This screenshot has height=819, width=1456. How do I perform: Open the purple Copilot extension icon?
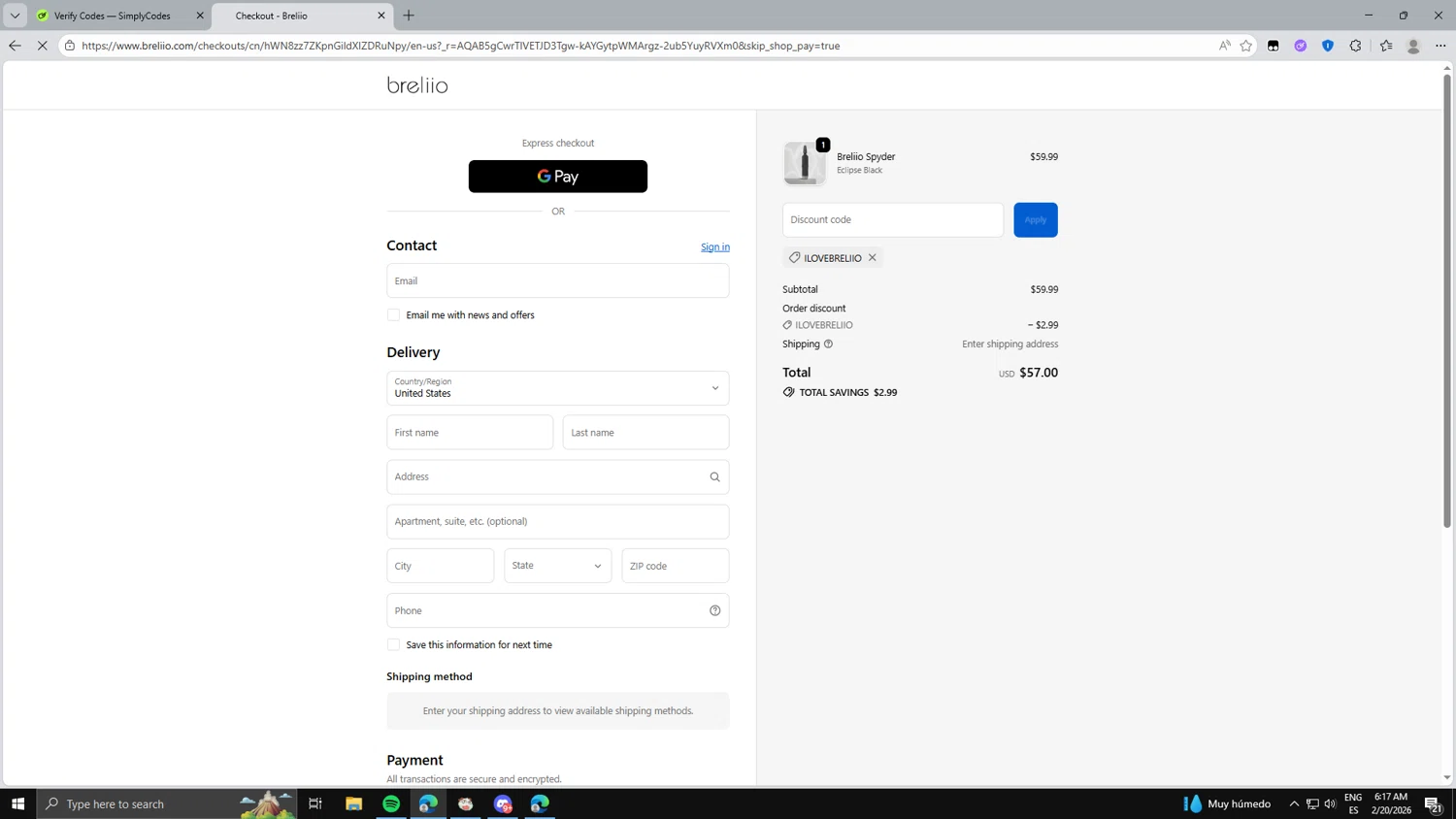click(x=1301, y=46)
